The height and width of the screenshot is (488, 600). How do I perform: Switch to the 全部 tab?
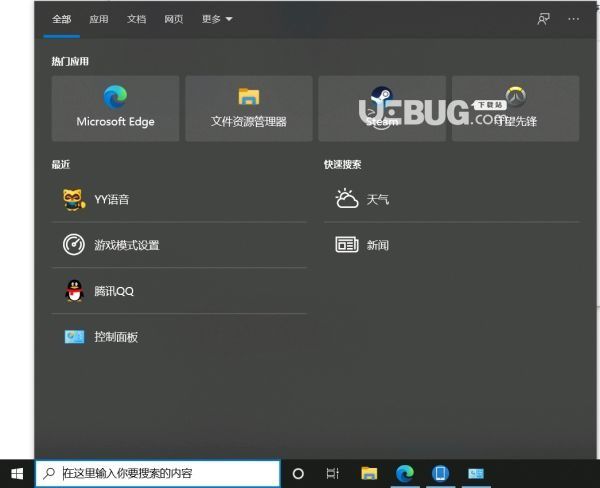(x=62, y=19)
